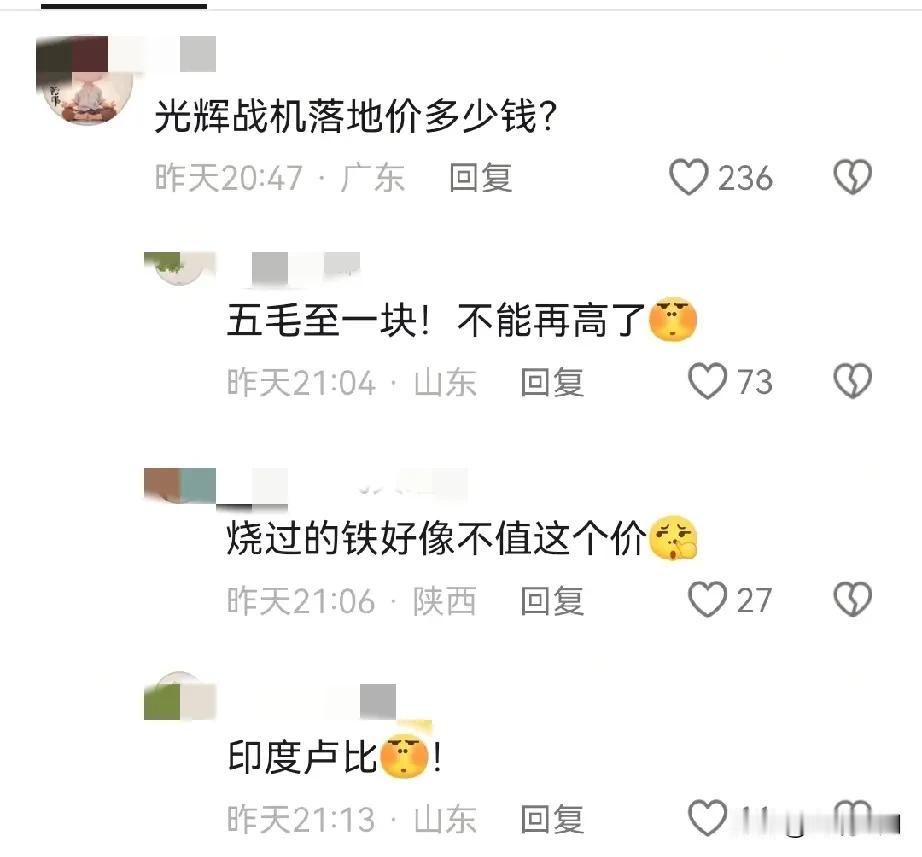Tap the 236 like count
922x857 pixels.
tap(744, 178)
